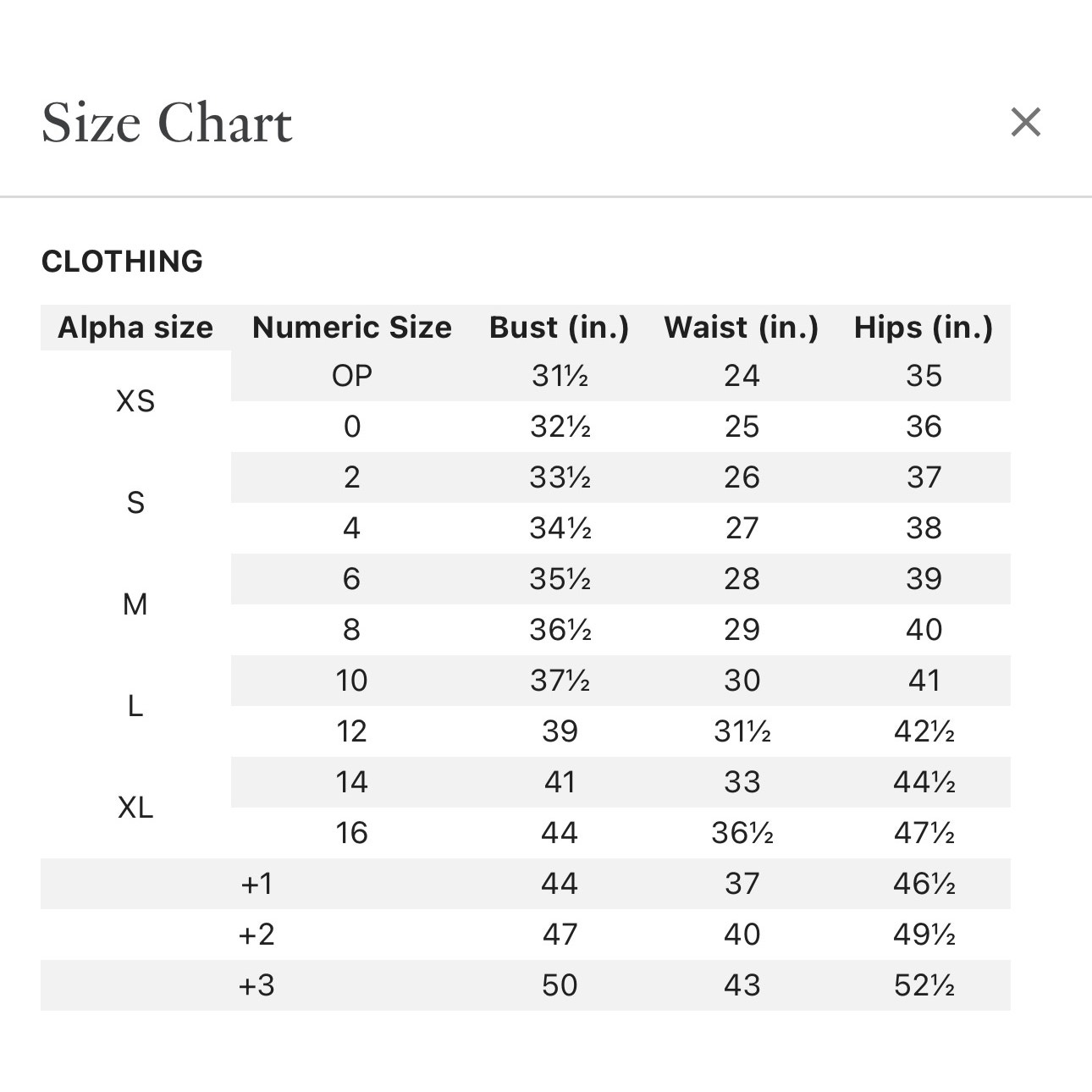Click the OP numeric size cell
This screenshot has width=1092, height=1092.
[x=352, y=376]
